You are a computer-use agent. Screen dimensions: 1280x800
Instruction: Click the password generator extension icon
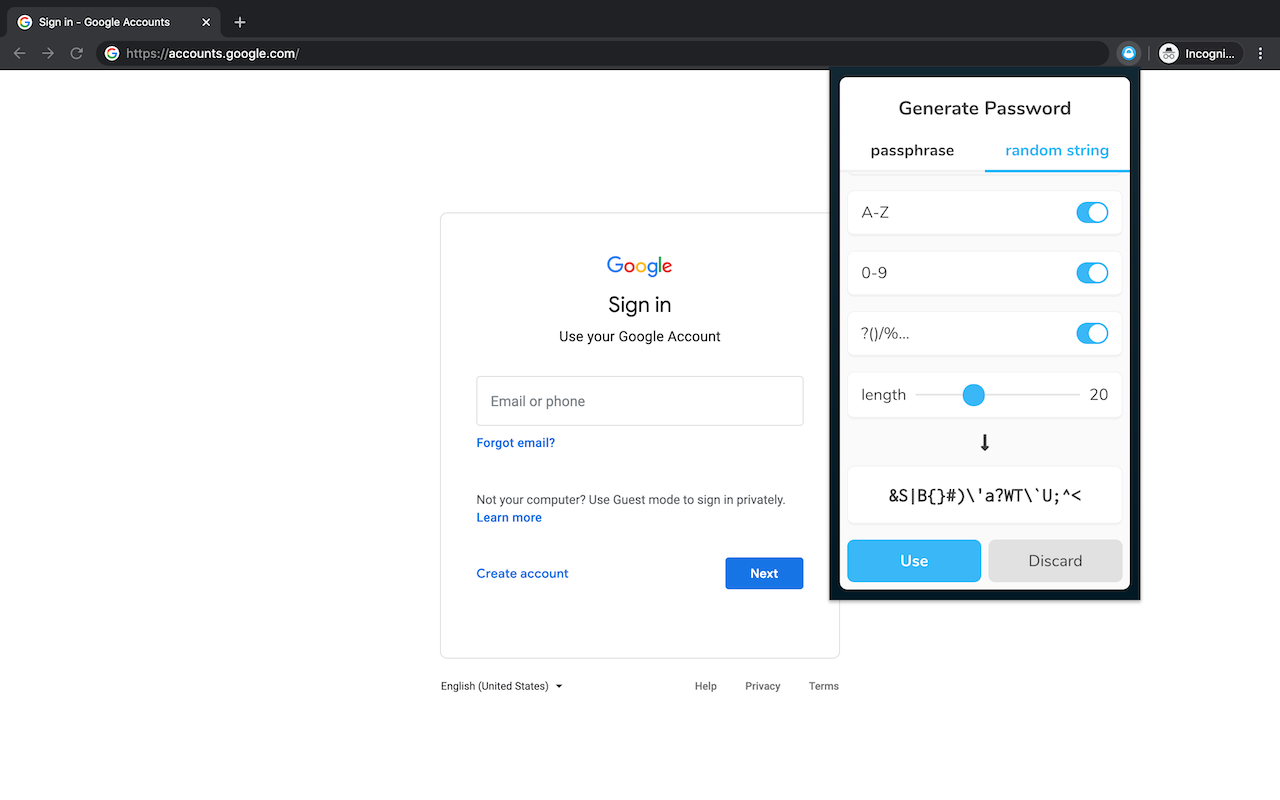[1128, 52]
